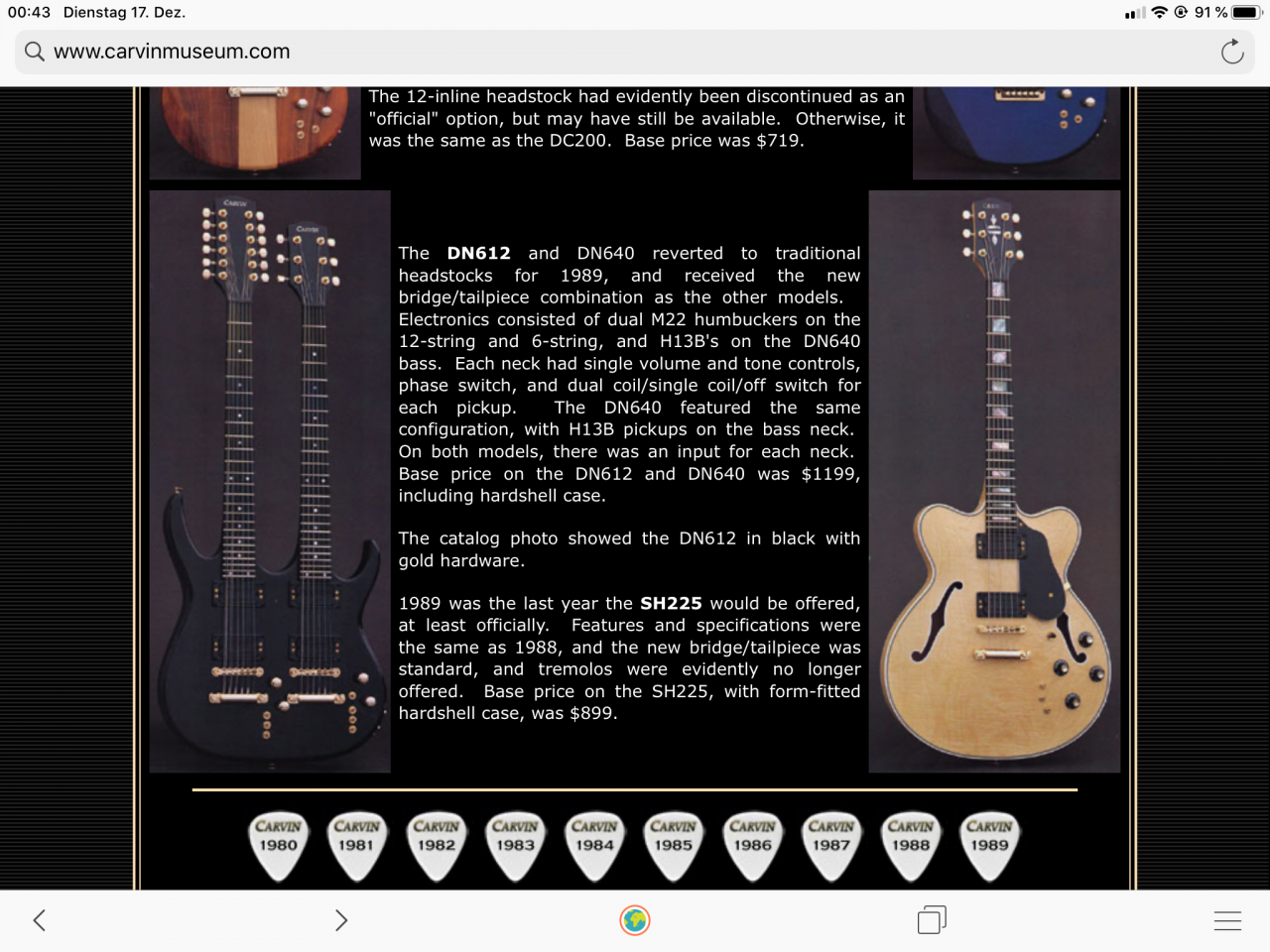
Task: Tap the battery indicator in status bar
Action: (1246, 13)
